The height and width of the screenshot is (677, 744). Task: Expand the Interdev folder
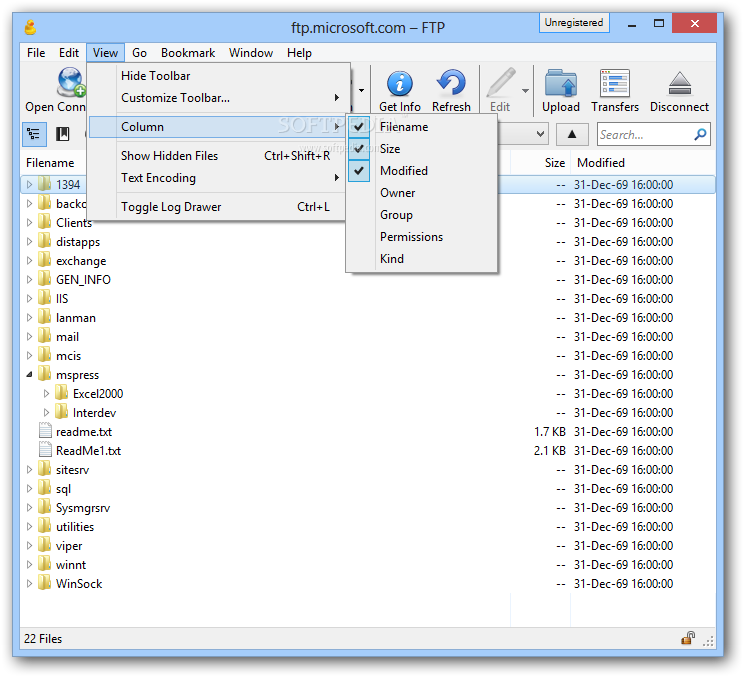(x=46, y=412)
